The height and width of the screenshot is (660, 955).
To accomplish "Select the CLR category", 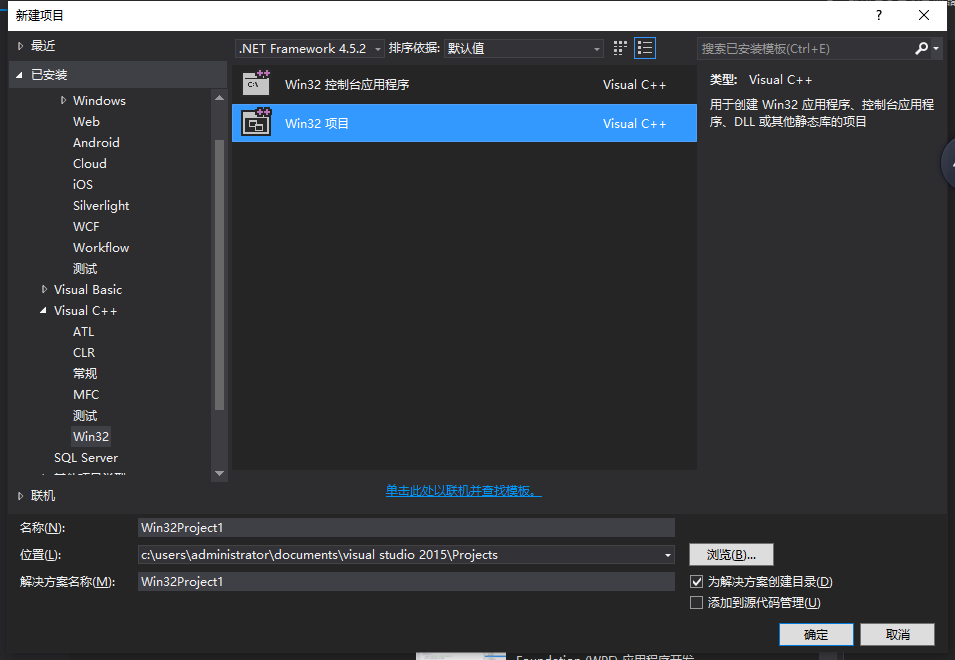I will click(83, 353).
